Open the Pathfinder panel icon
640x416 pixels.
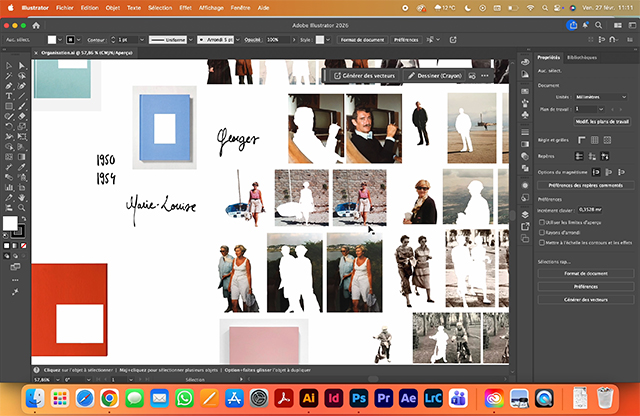[x=525, y=168]
